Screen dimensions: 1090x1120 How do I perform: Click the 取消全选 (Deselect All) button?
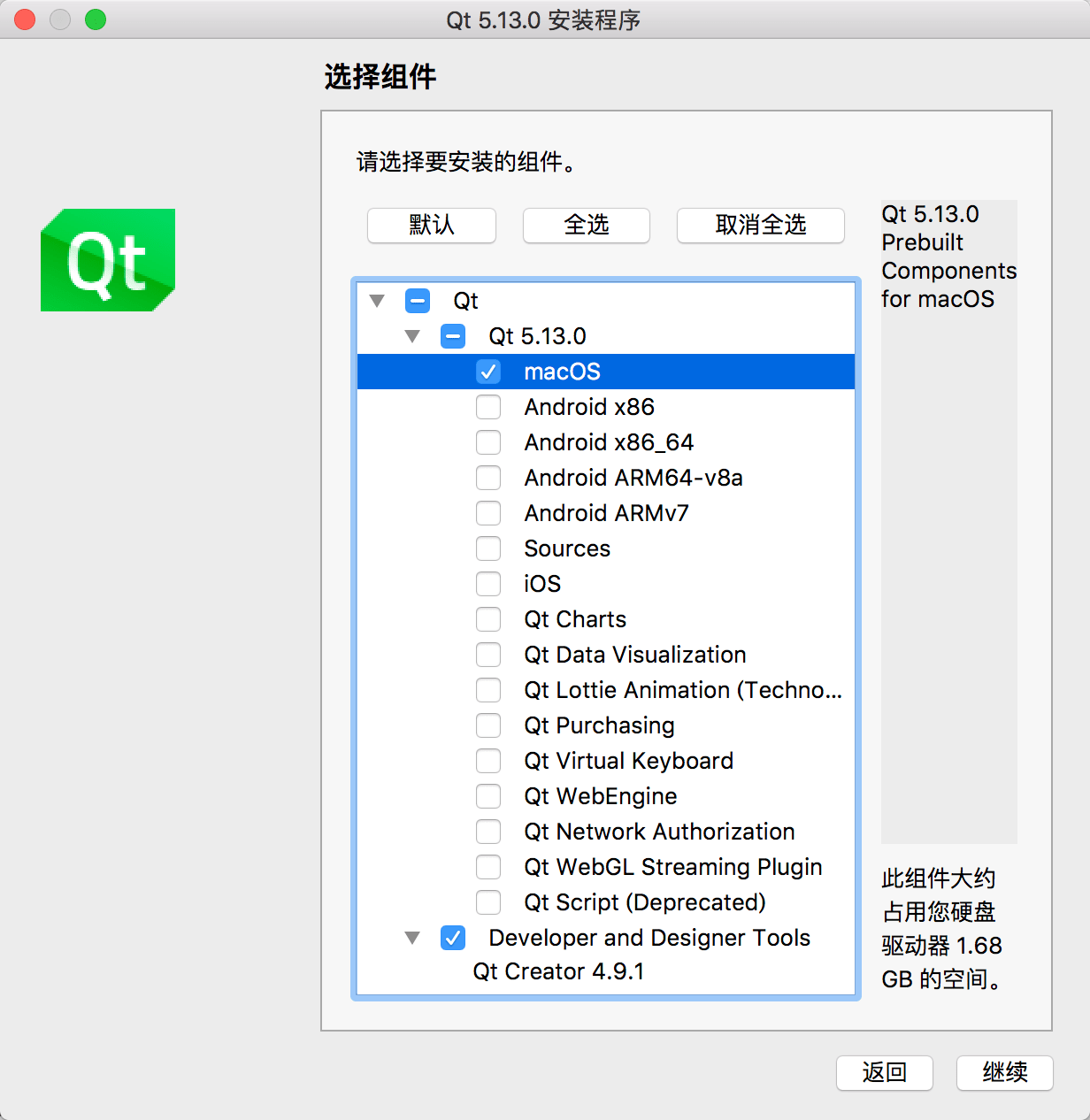[x=761, y=225]
